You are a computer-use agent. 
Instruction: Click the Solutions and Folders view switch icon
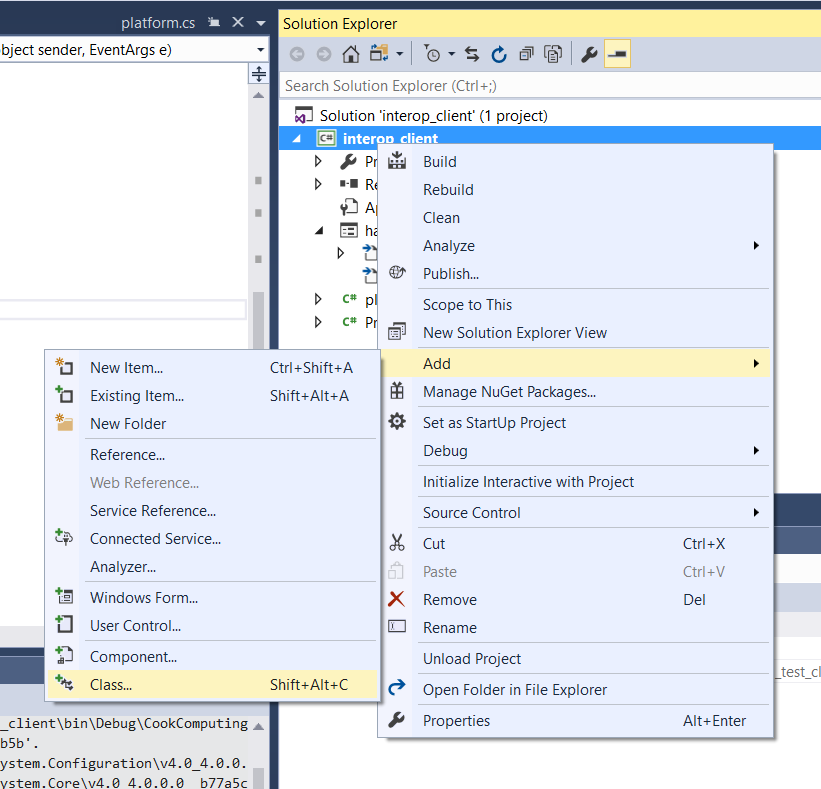click(x=379, y=53)
